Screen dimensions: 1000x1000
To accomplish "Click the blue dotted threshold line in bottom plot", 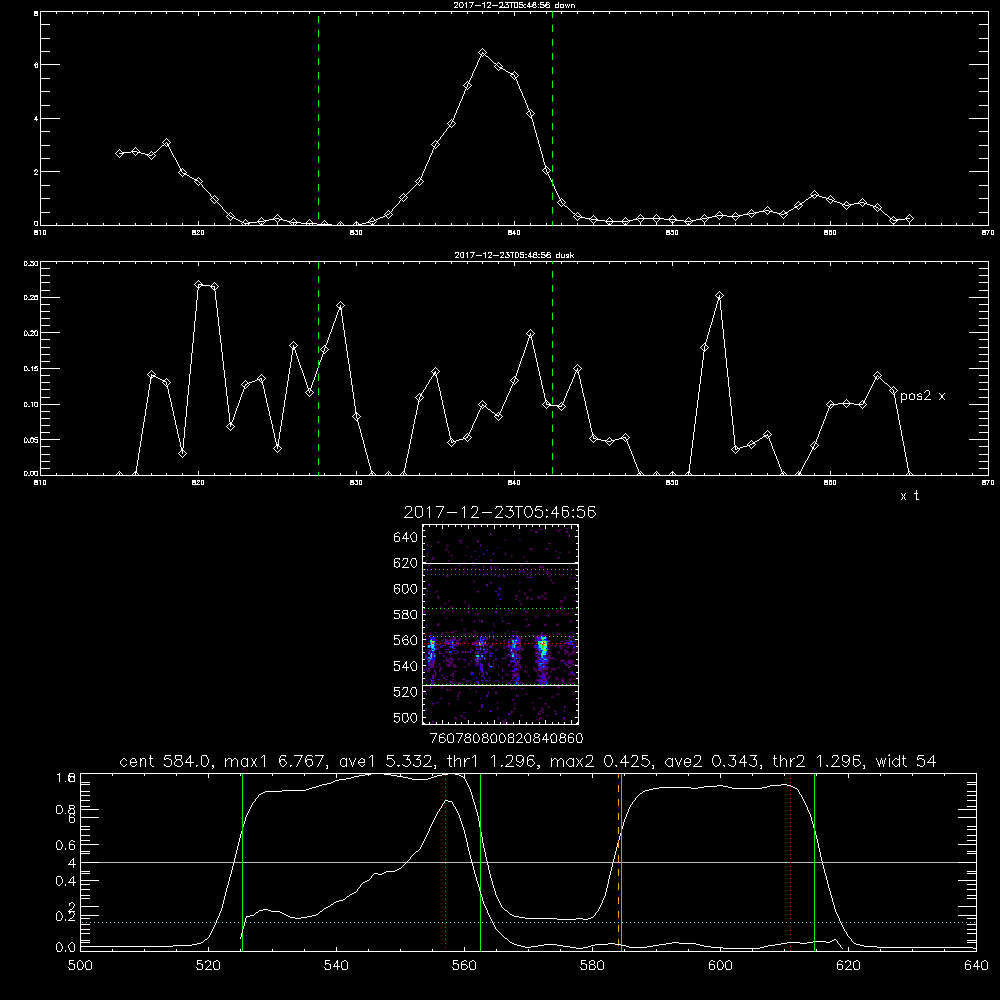I will point(528,922).
